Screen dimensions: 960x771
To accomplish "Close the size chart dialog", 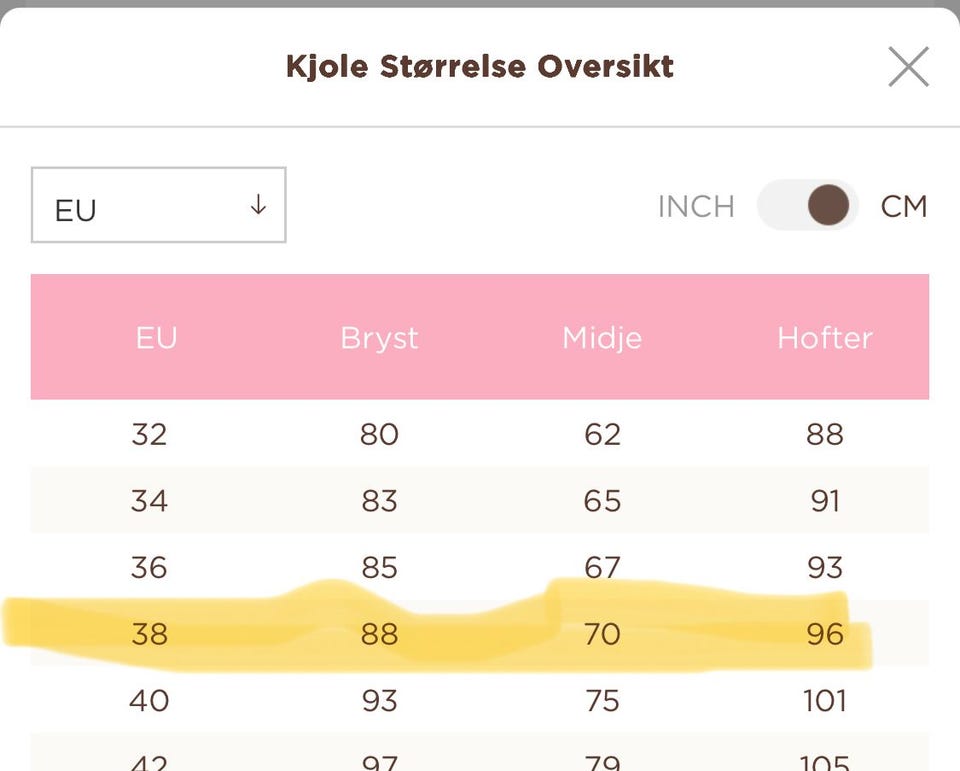I will pyautogui.click(x=908, y=67).
